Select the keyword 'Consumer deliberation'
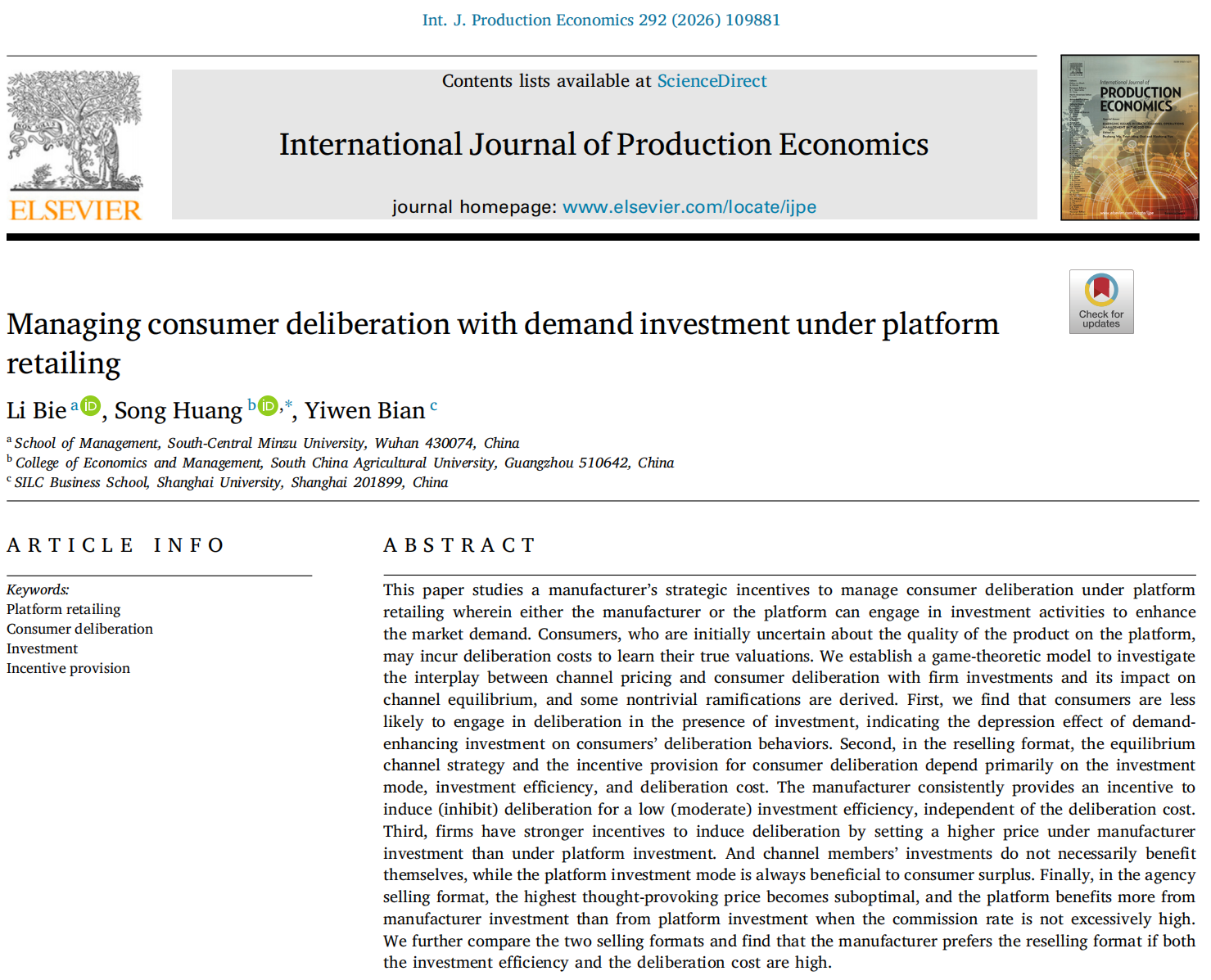The image size is (1211, 980). click(79, 629)
